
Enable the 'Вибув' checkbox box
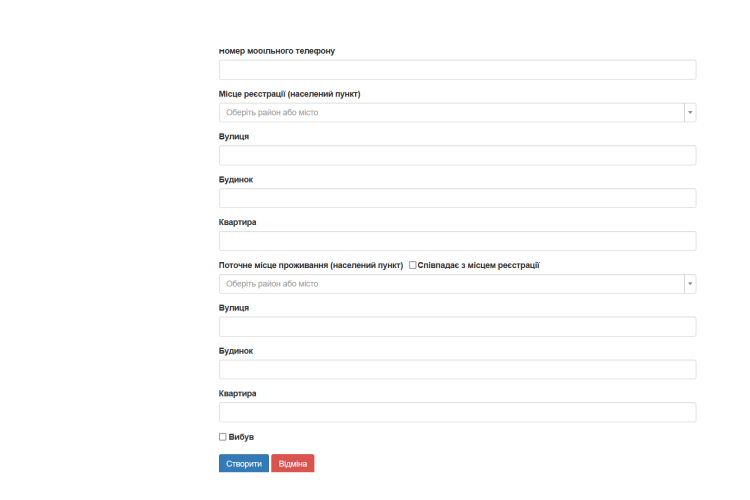pyautogui.click(x=222, y=437)
